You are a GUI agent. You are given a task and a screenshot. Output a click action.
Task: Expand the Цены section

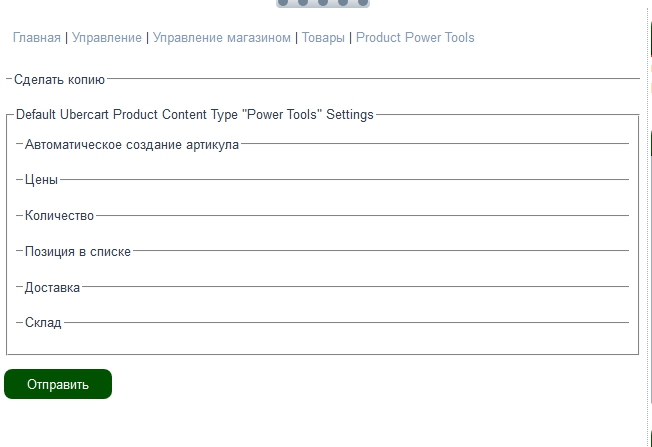click(41, 180)
